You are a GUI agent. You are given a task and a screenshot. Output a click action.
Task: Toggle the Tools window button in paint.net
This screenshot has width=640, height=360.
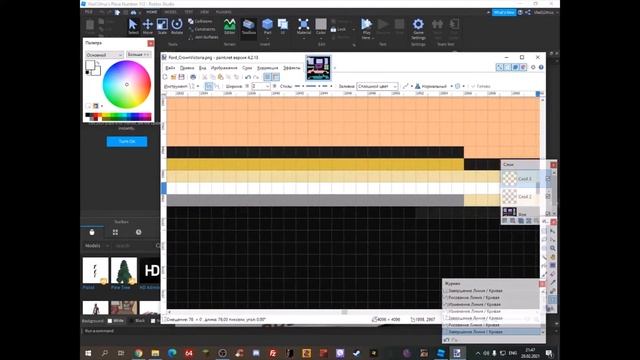500,67
